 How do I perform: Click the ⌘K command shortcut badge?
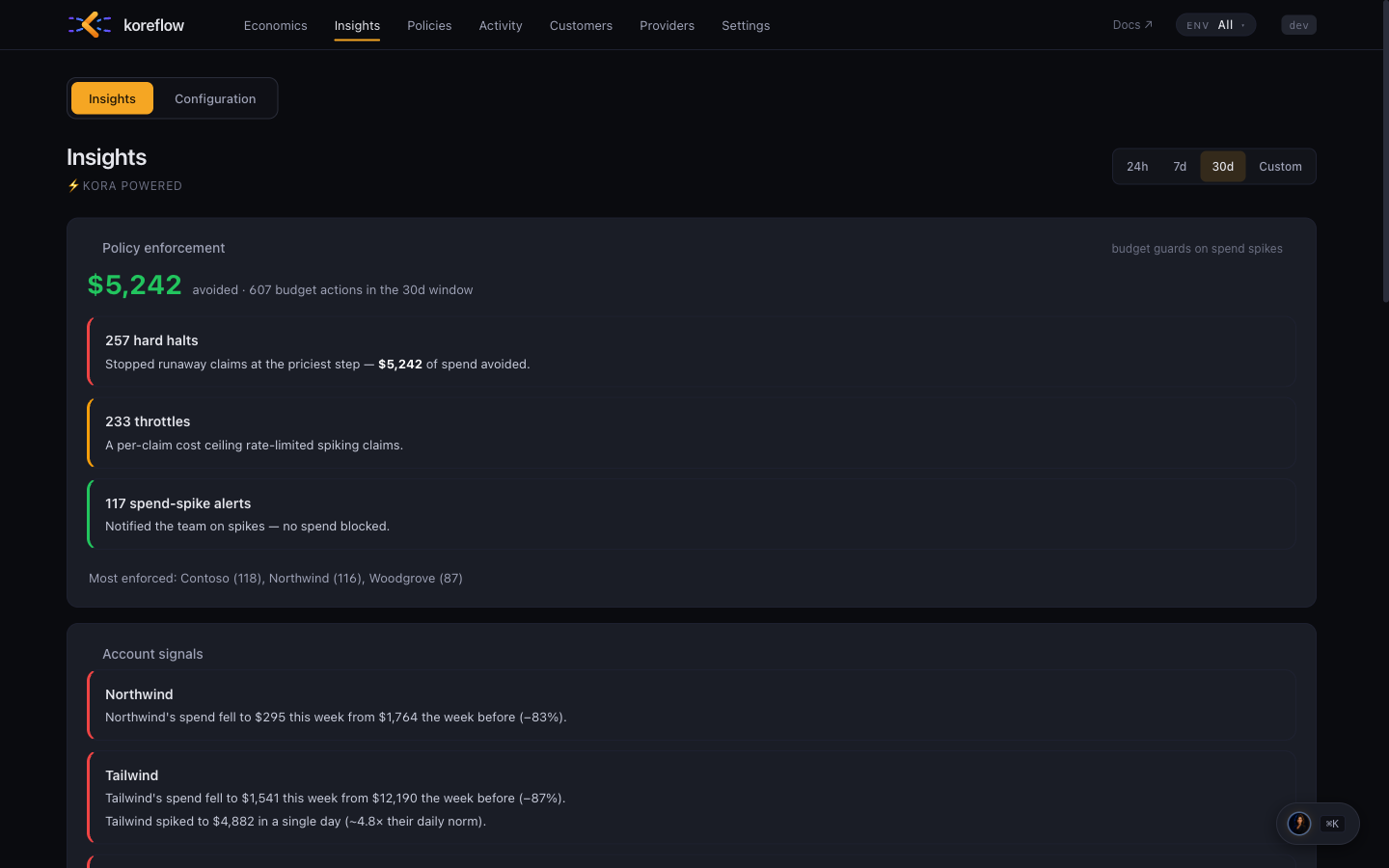tap(1332, 824)
